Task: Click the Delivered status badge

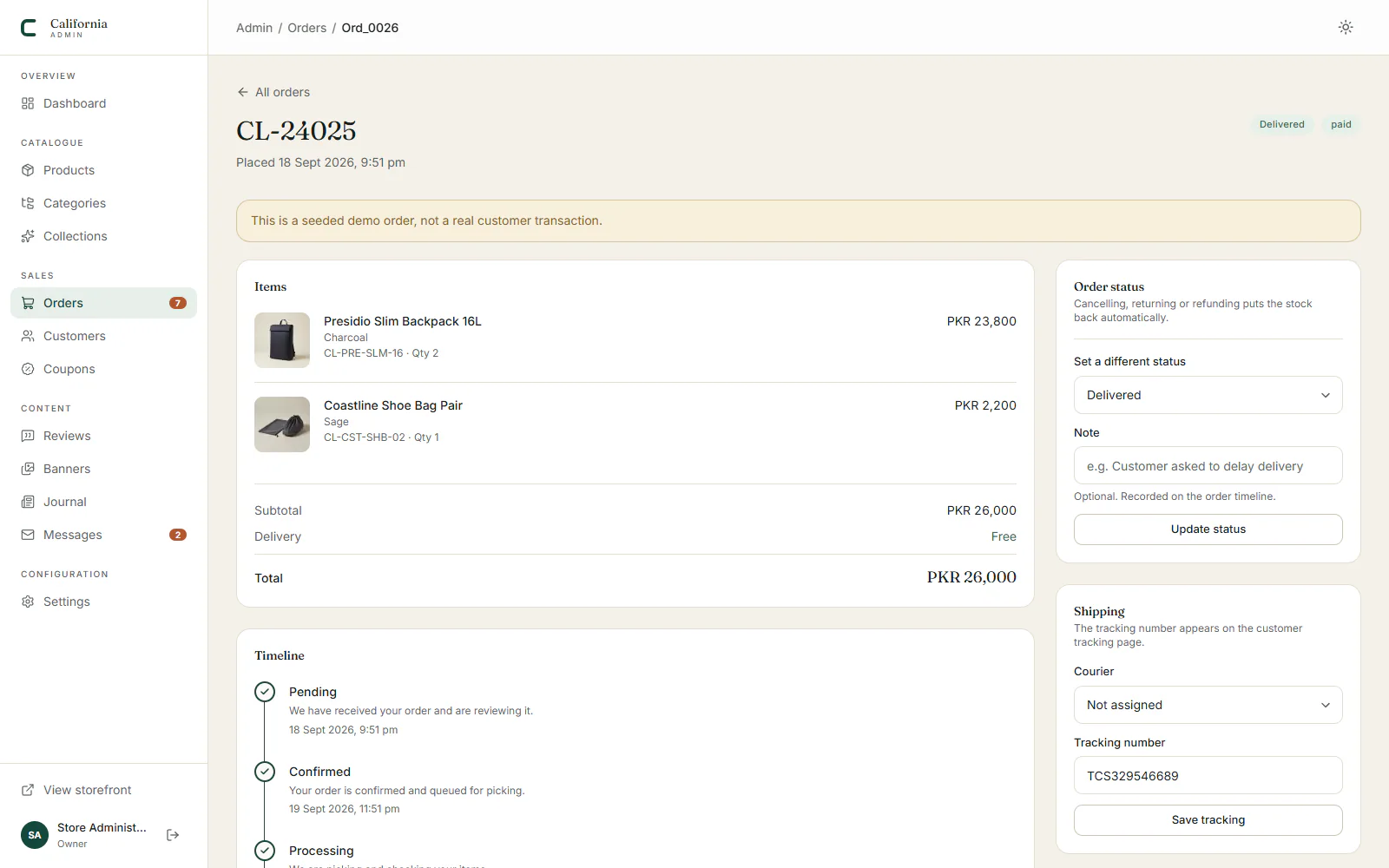Action: click(x=1282, y=124)
